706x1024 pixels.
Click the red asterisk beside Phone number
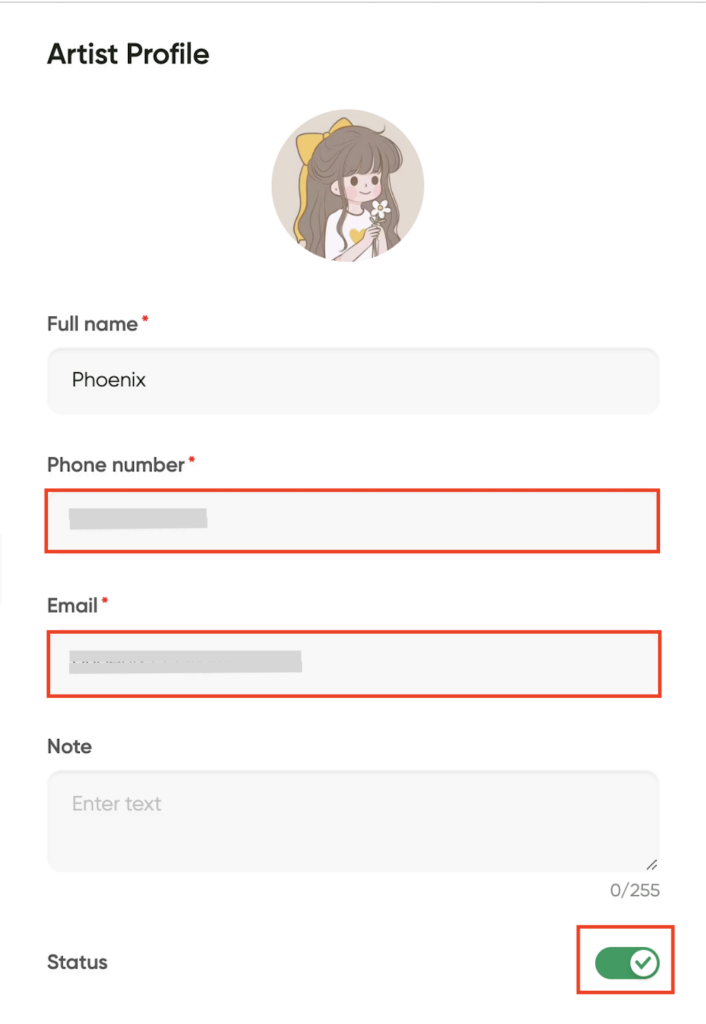tap(192, 460)
